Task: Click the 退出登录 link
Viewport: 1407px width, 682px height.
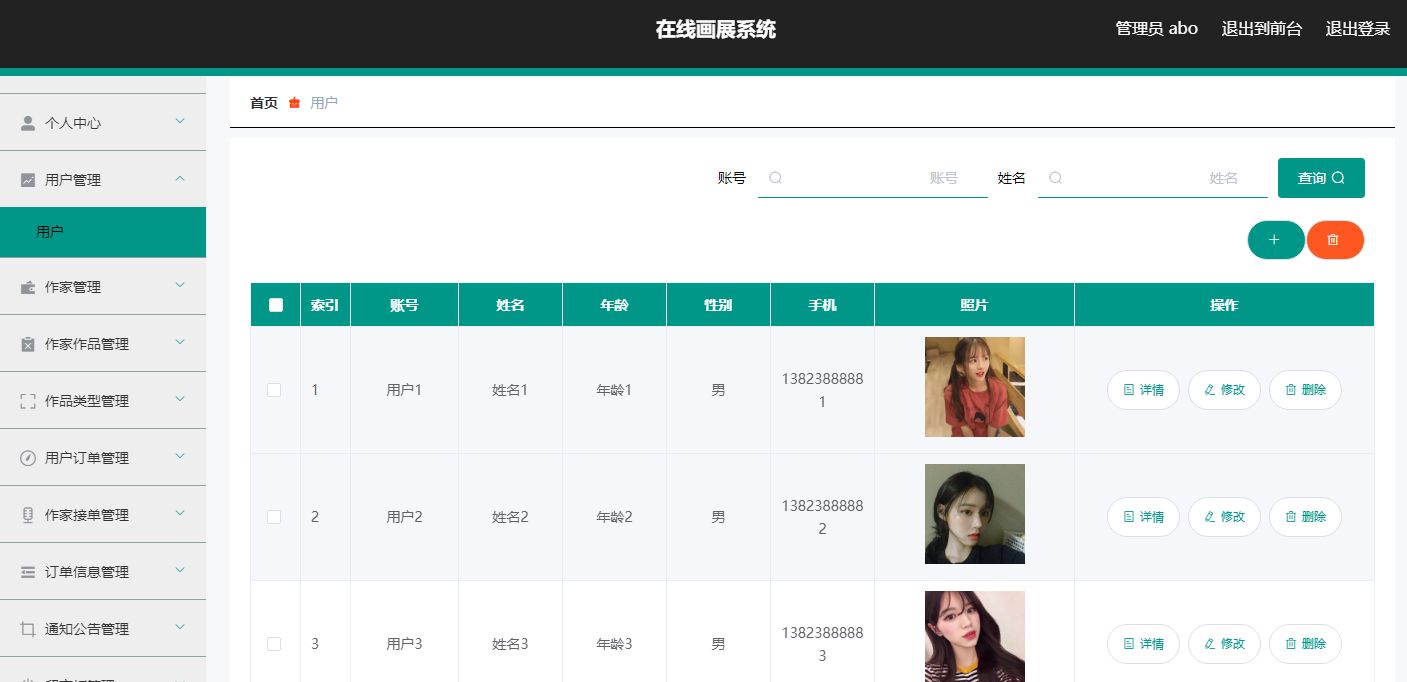Action: click(1358, 29)
